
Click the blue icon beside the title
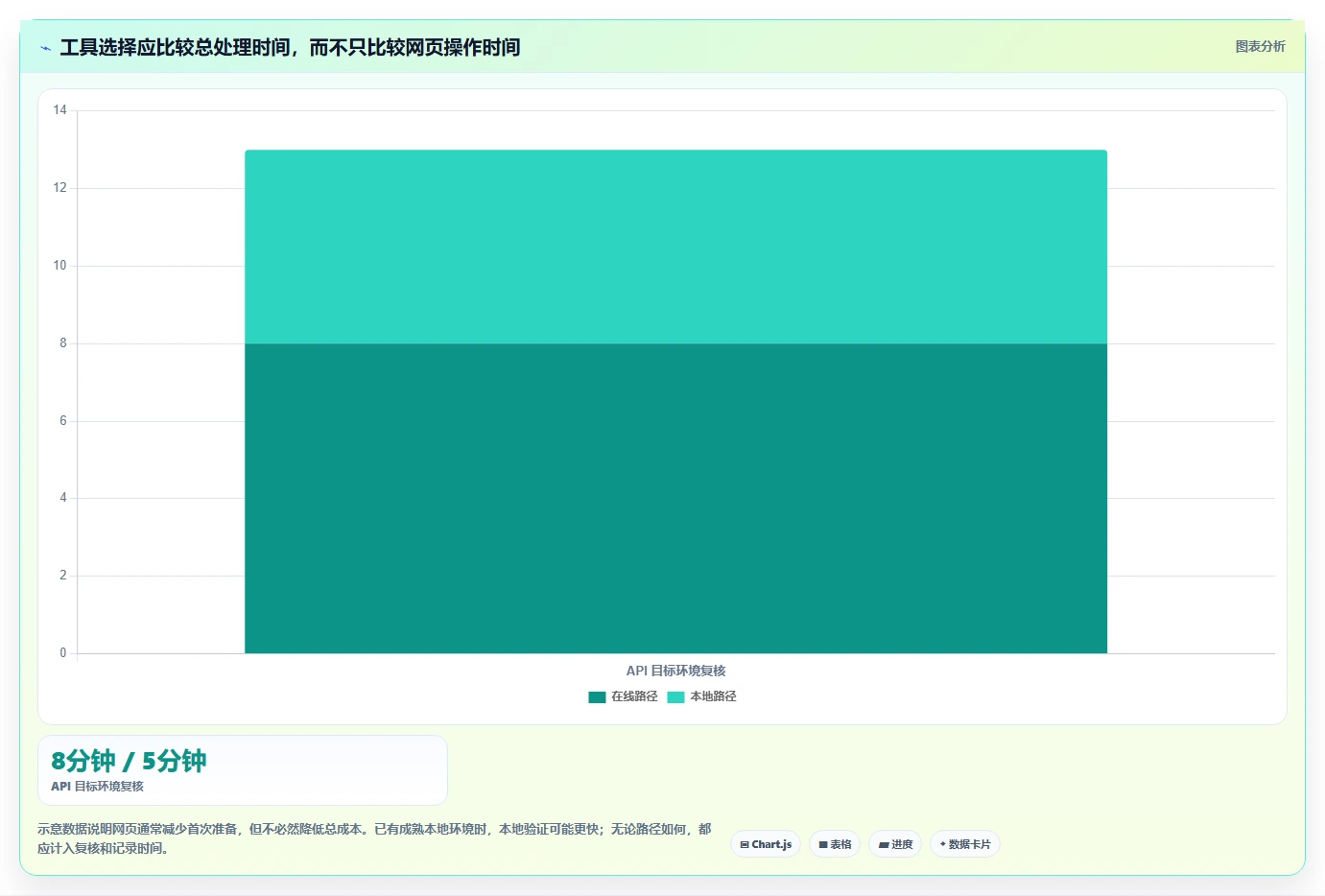click(x=45, y=48)
